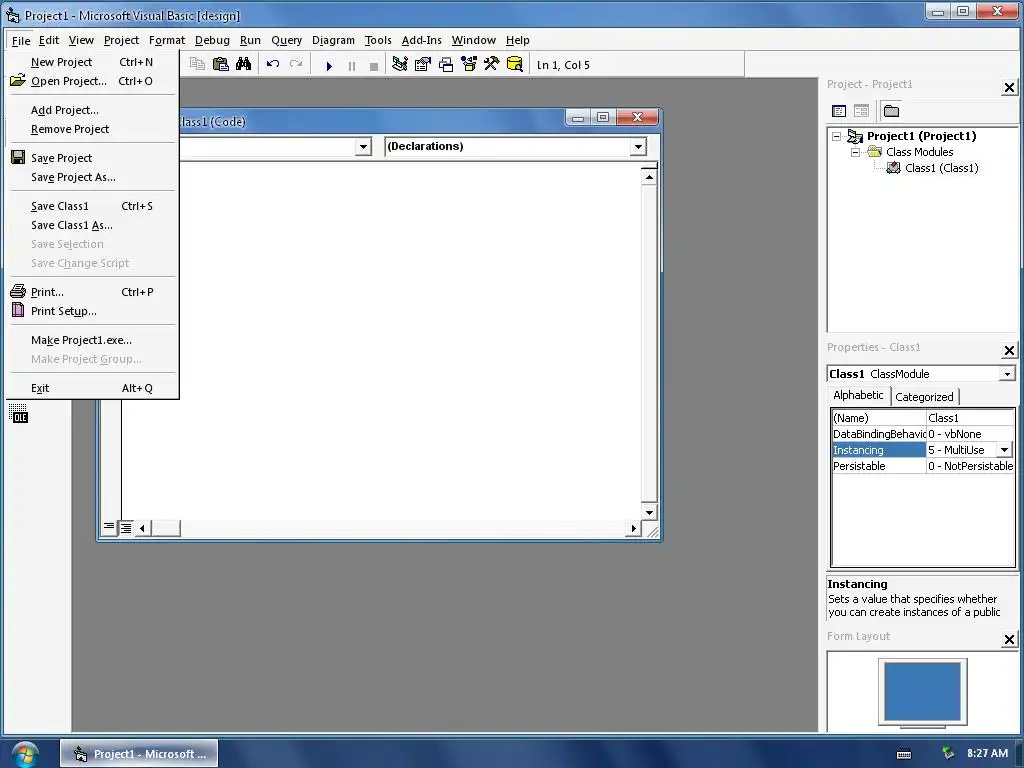
Task: Undo the last action via toolbar
Action: click(x=273, y=64)
